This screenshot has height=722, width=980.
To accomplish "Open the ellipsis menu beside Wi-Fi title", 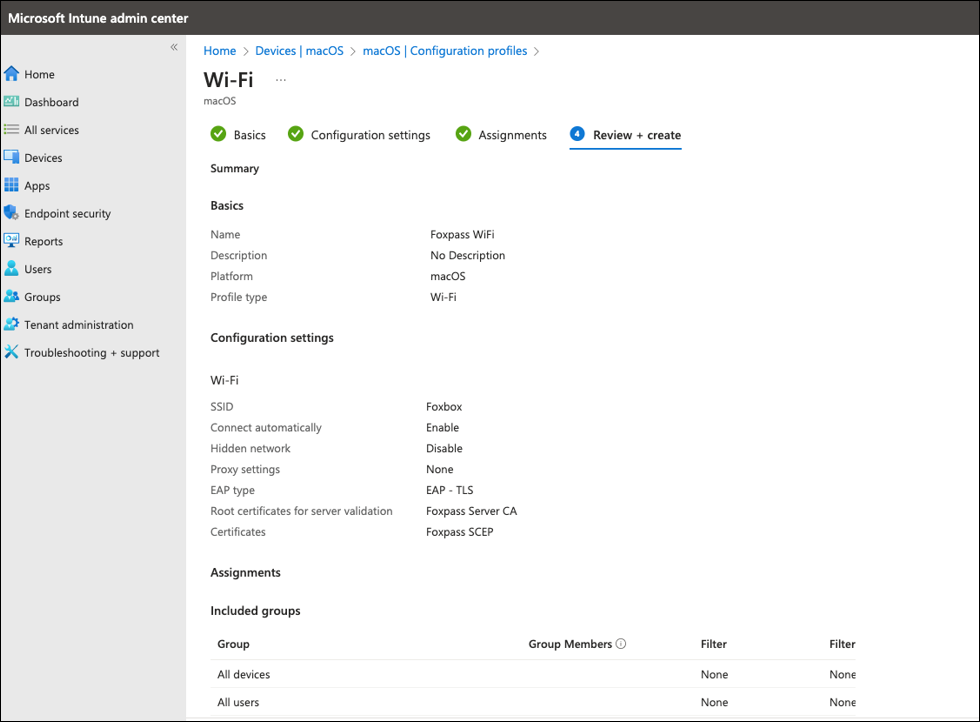I will click(x=281, y=80).
